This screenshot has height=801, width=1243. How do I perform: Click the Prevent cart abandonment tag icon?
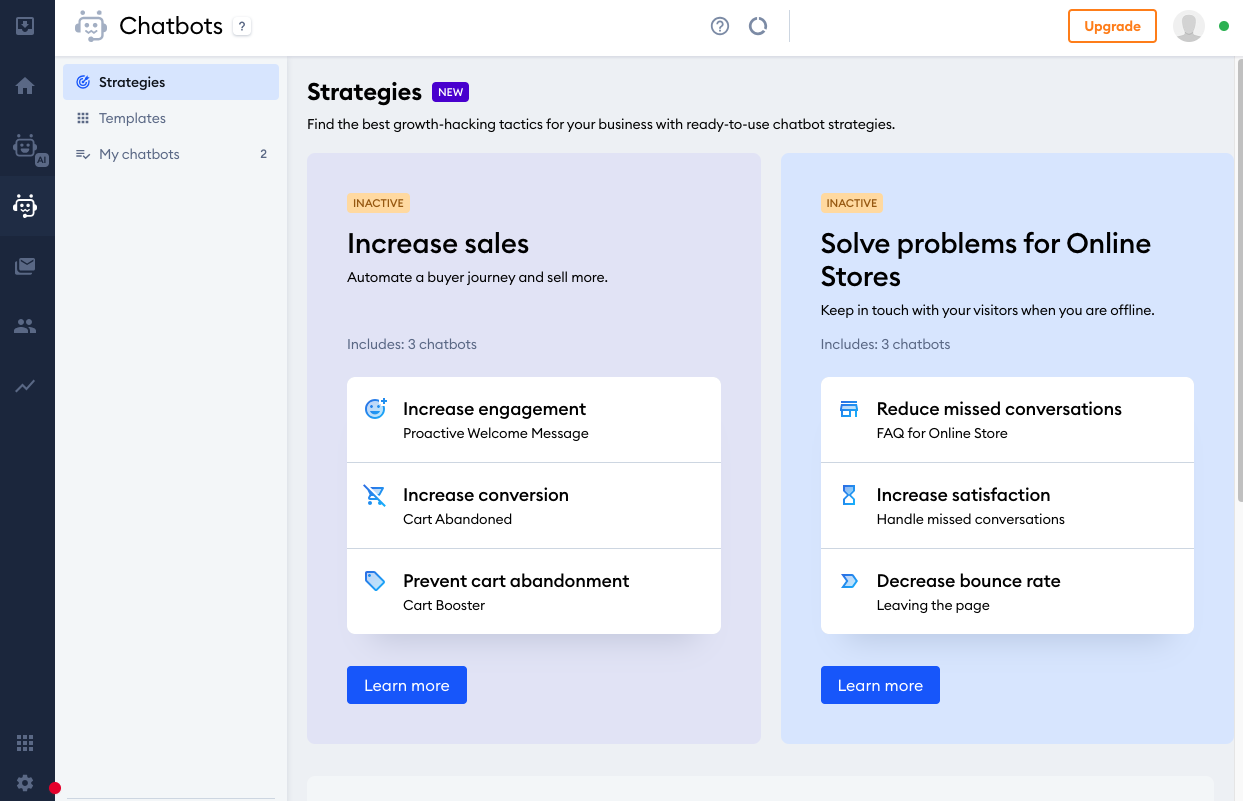click(x=375, y=581)
